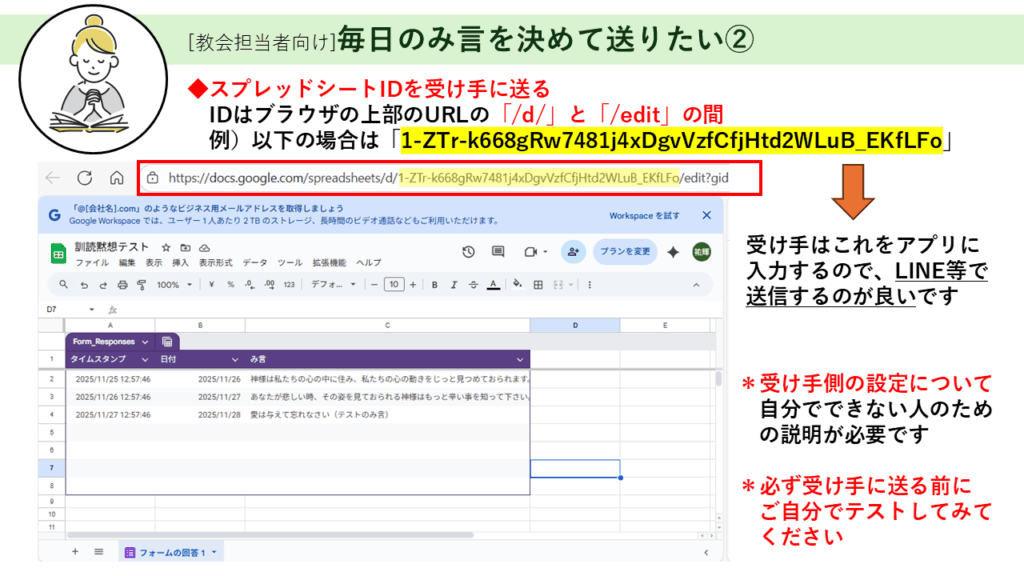Expand the タイムスタンプ column filter dropdown
Viewport: 1024px width, 576px height.
[x=146, y=359]
